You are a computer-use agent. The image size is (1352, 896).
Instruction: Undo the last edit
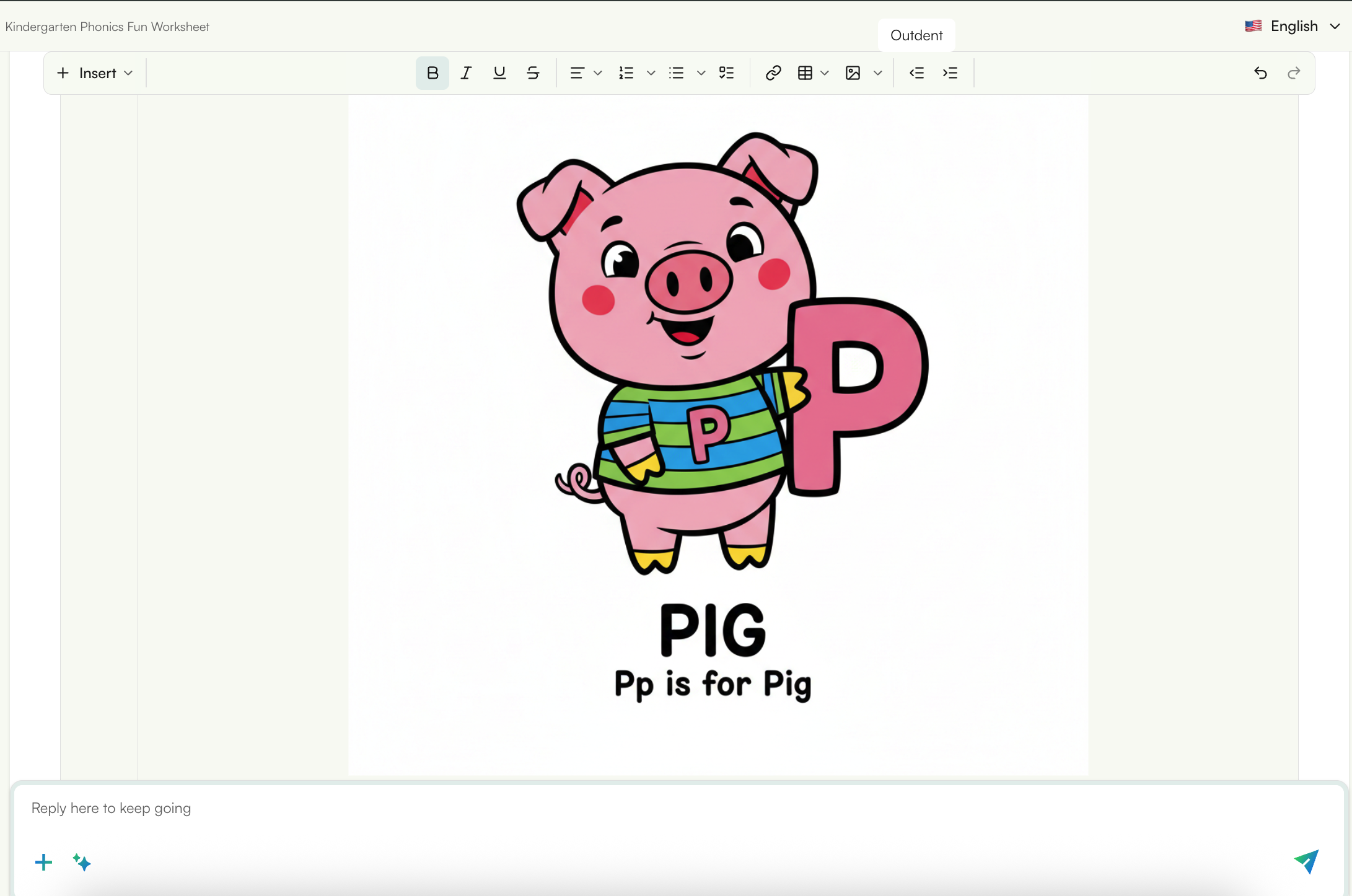pos(1261,72)
